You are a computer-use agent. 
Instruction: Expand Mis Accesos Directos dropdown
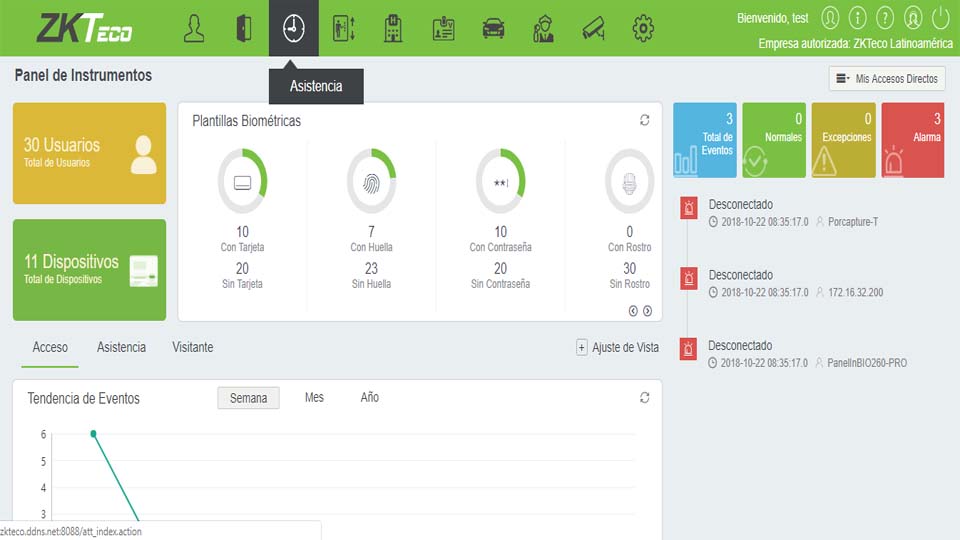(x=887, y=78)
